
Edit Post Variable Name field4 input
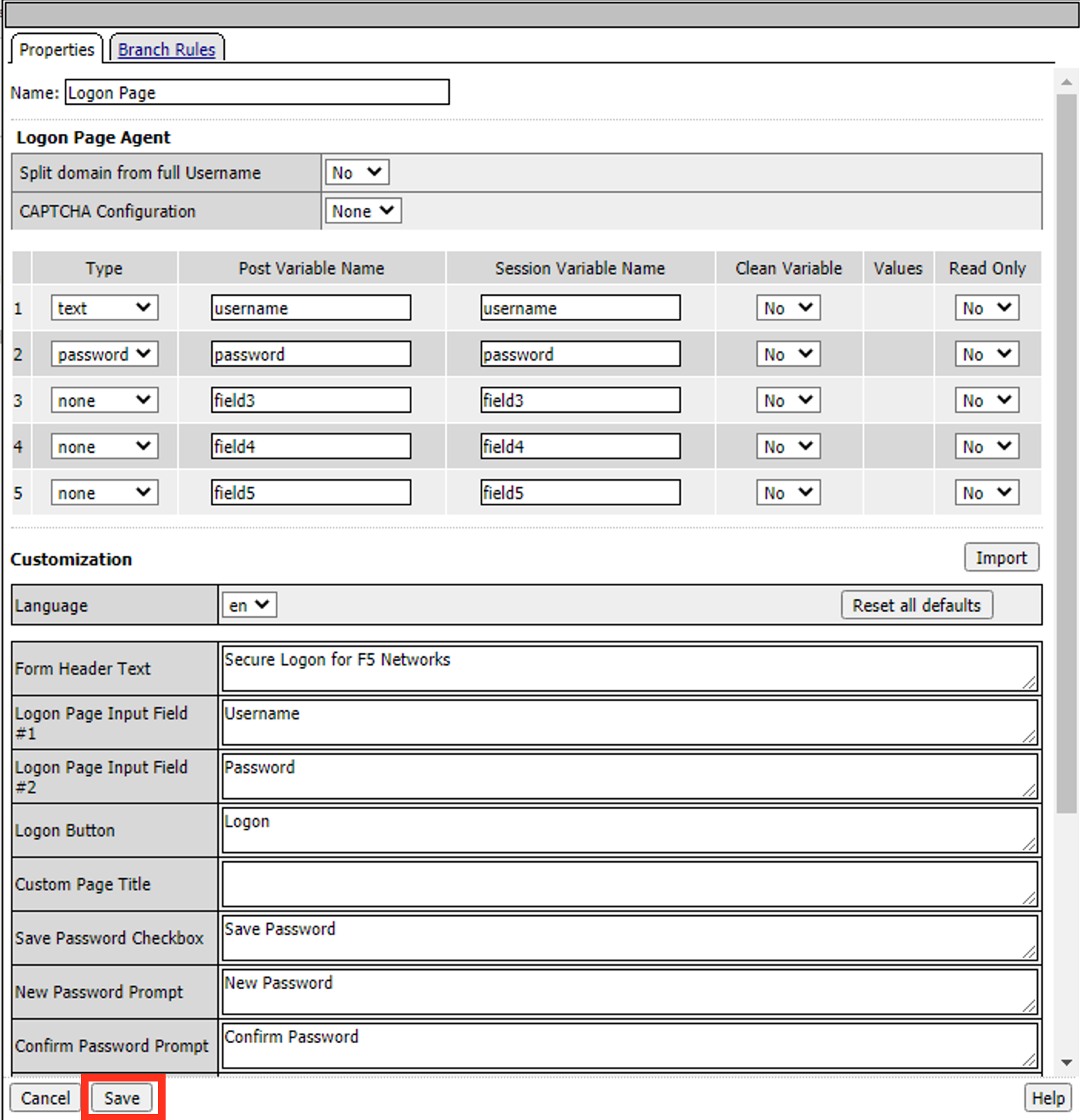pos(311,447)
